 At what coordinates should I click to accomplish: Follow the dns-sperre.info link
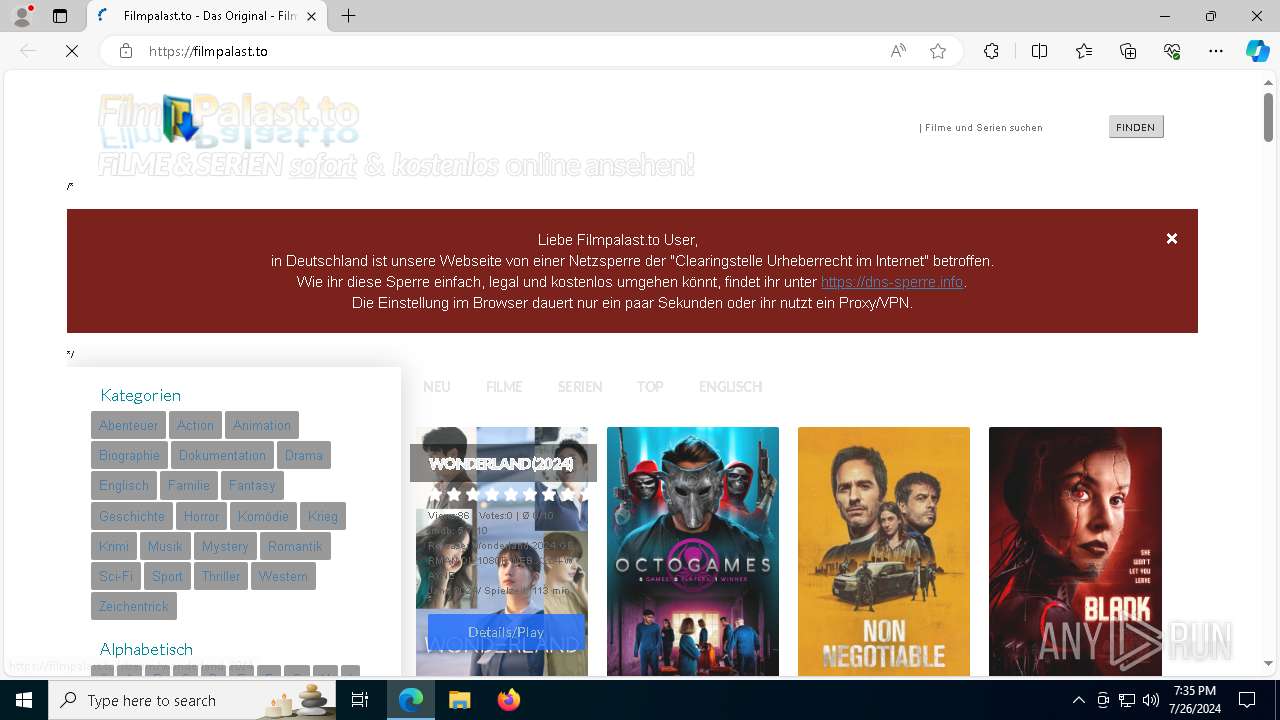point(892,282)
